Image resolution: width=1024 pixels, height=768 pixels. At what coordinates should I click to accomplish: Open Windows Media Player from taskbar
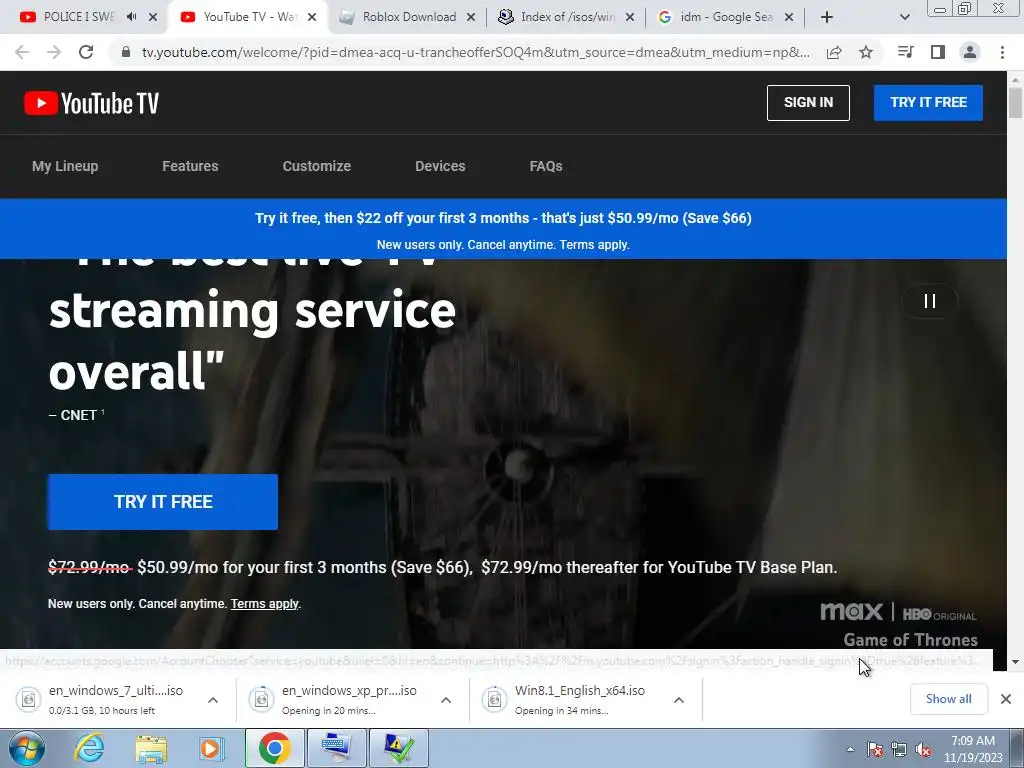(211, 748)
